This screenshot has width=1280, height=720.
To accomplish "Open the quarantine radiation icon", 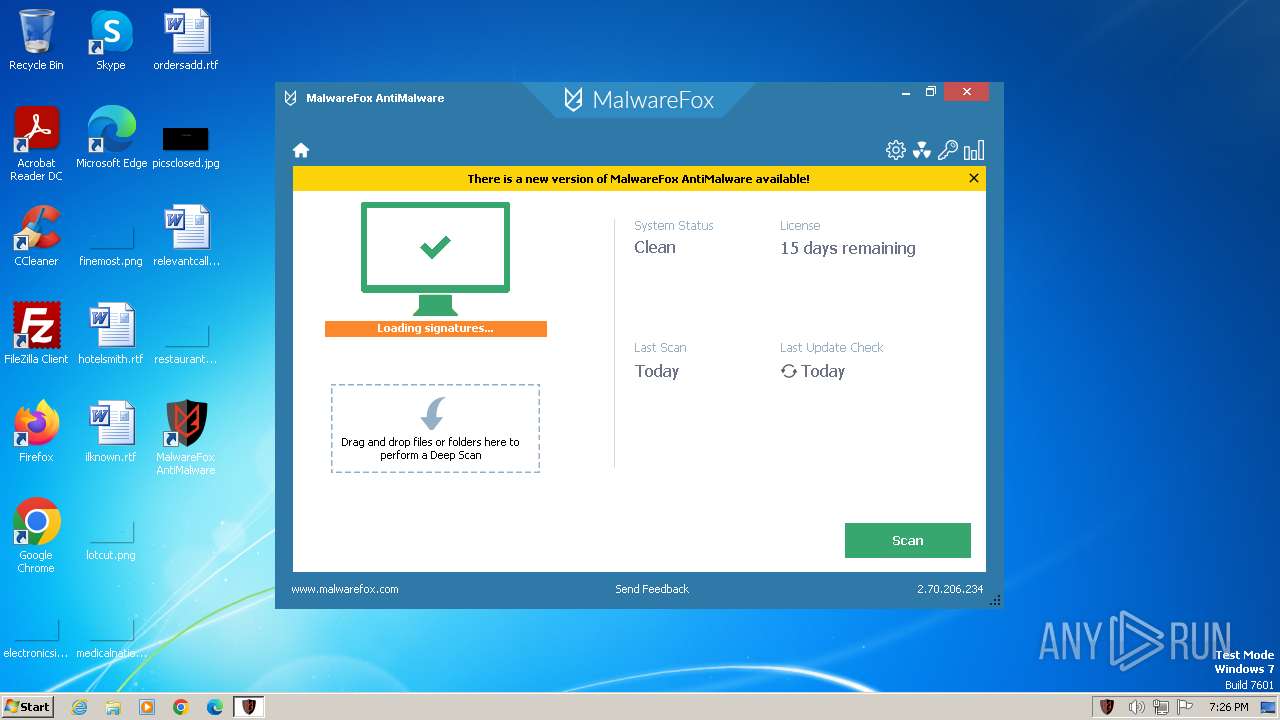I will tap(922, 150).
